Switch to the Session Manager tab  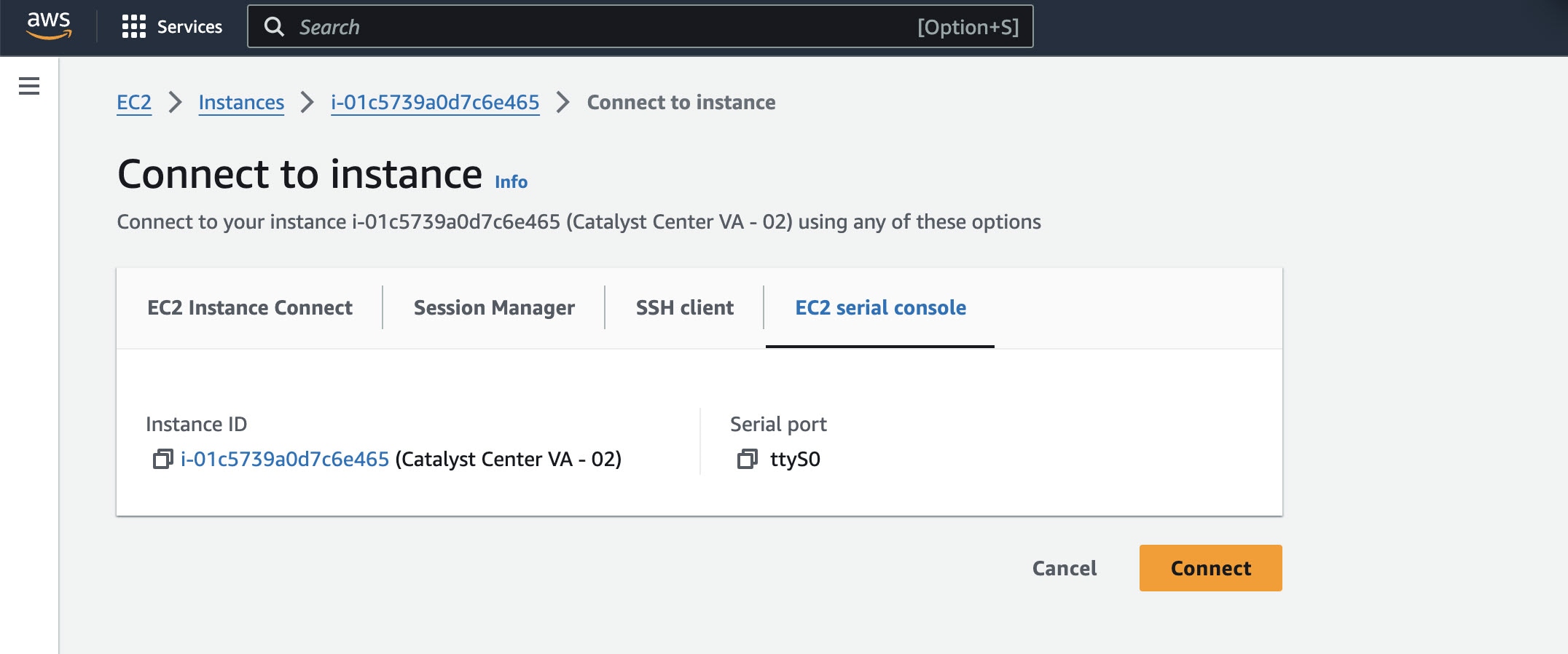pyautogui.click(x=494, y=308)
